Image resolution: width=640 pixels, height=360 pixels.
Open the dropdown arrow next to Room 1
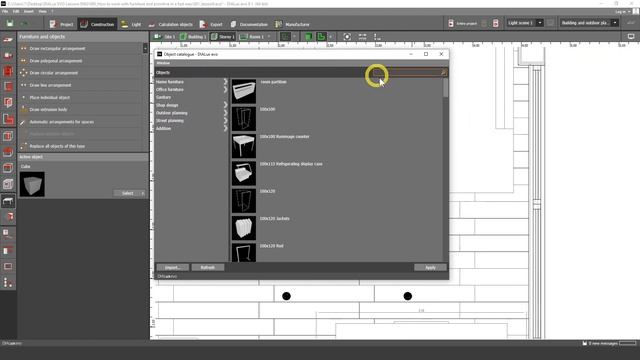(269, 37)
